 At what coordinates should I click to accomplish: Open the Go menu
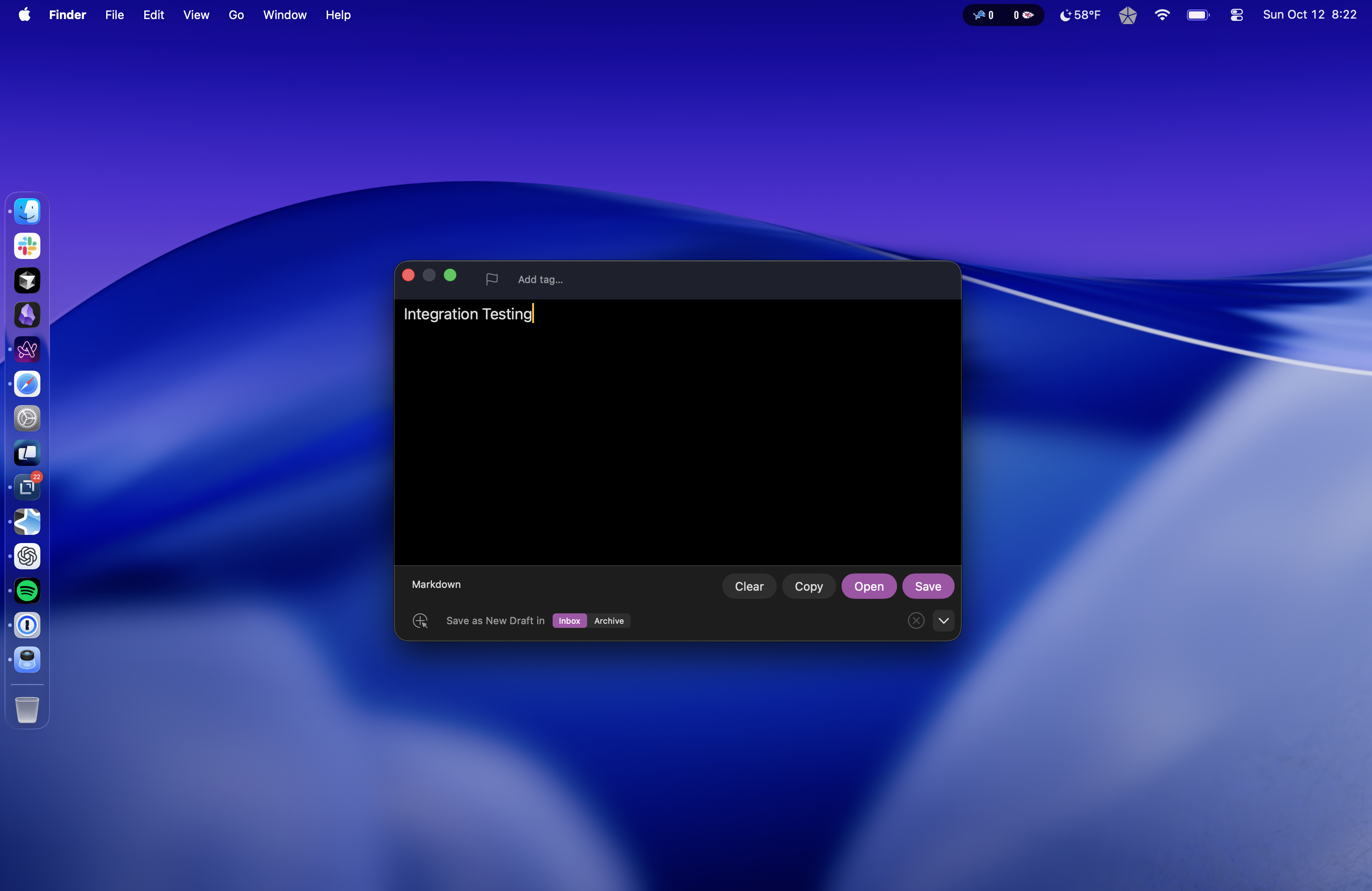point(236,15)
